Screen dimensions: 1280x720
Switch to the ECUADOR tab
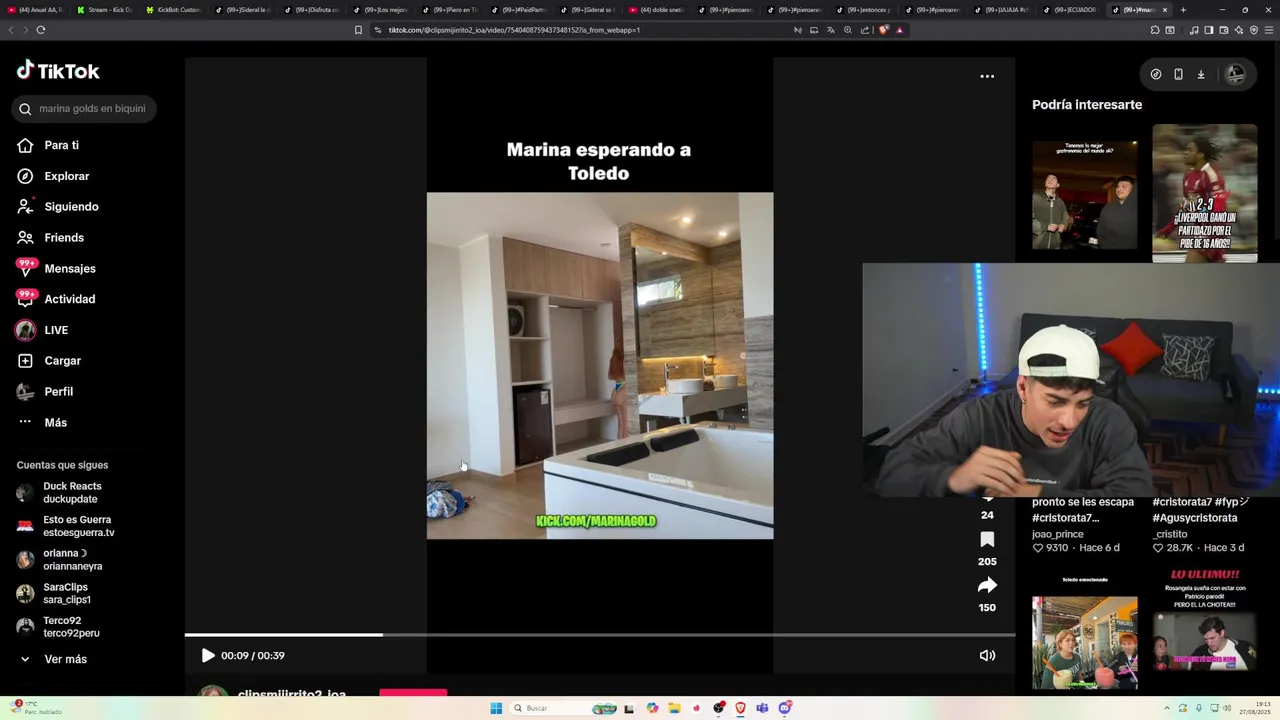pyautogui.click(x=1071, y=10)
